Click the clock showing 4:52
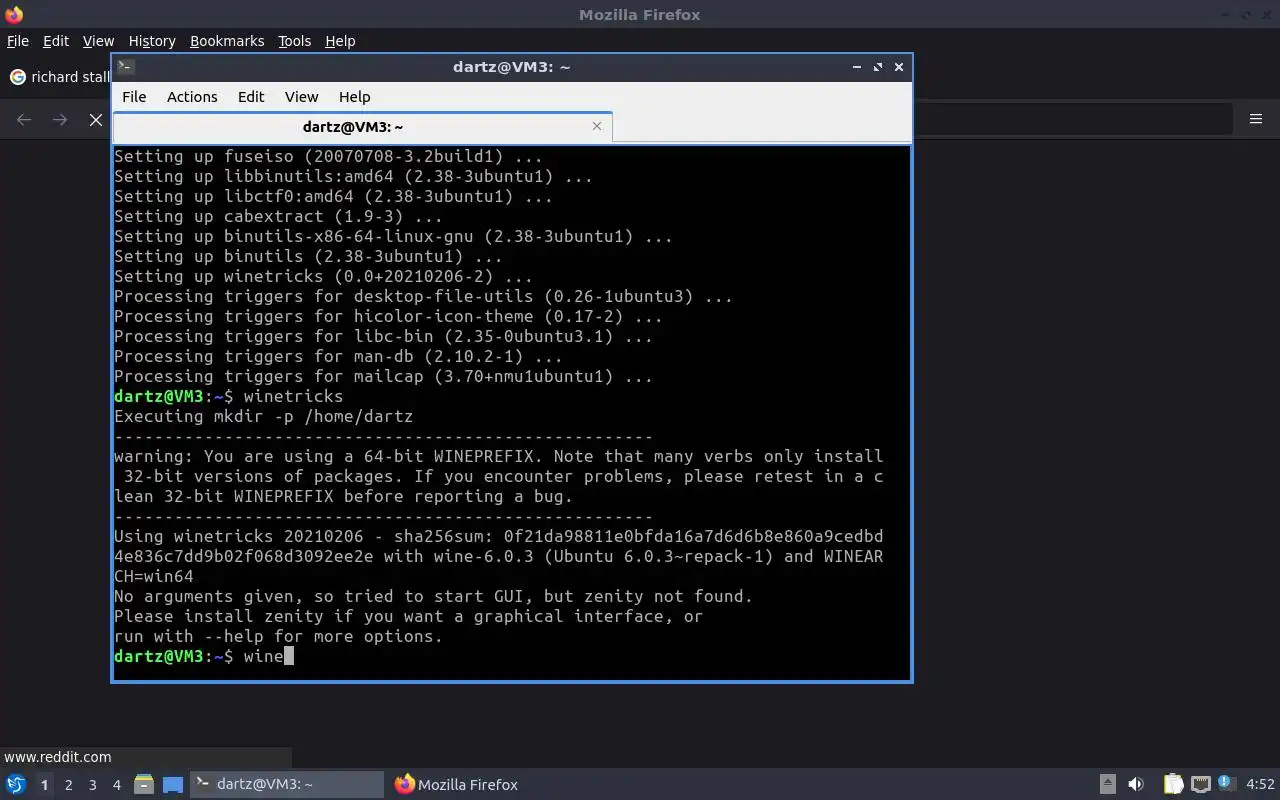1280x800 pixels. (x=1260, y=785)
